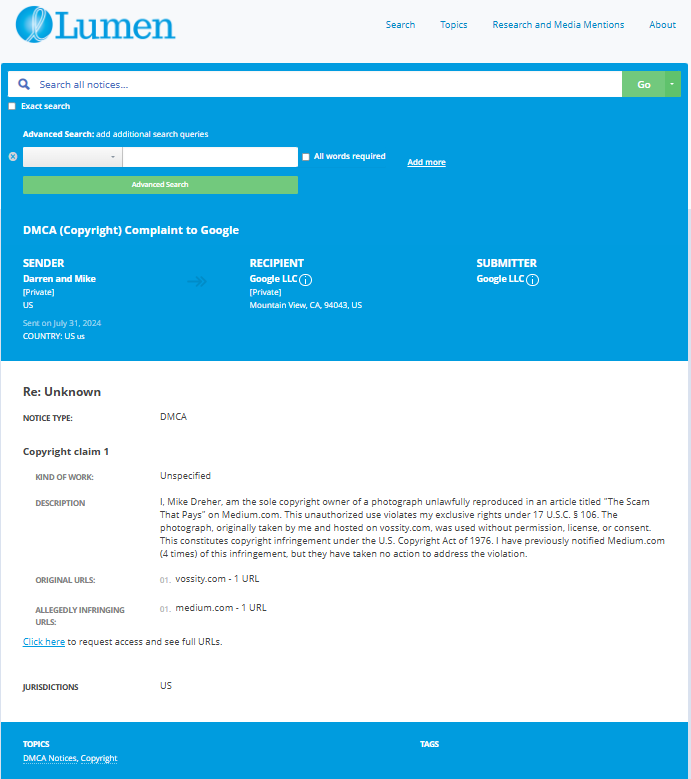Open the Copyright topic link

99,758
